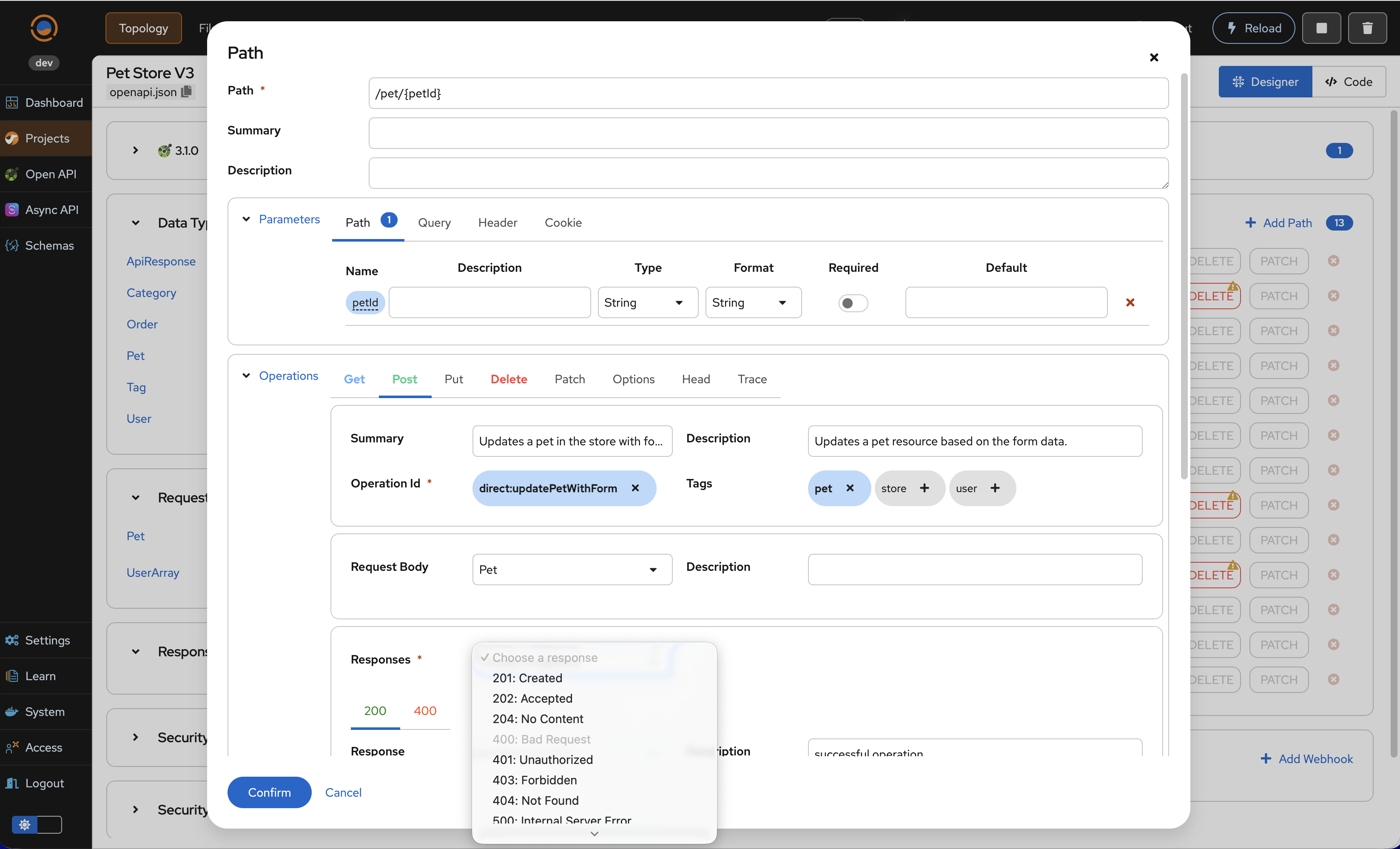Image resolution: width=1400 pixels, height=849 pixels.
Task: Add the user tag with plus icon
Action: pyautogui.click(x=995, y=488)
